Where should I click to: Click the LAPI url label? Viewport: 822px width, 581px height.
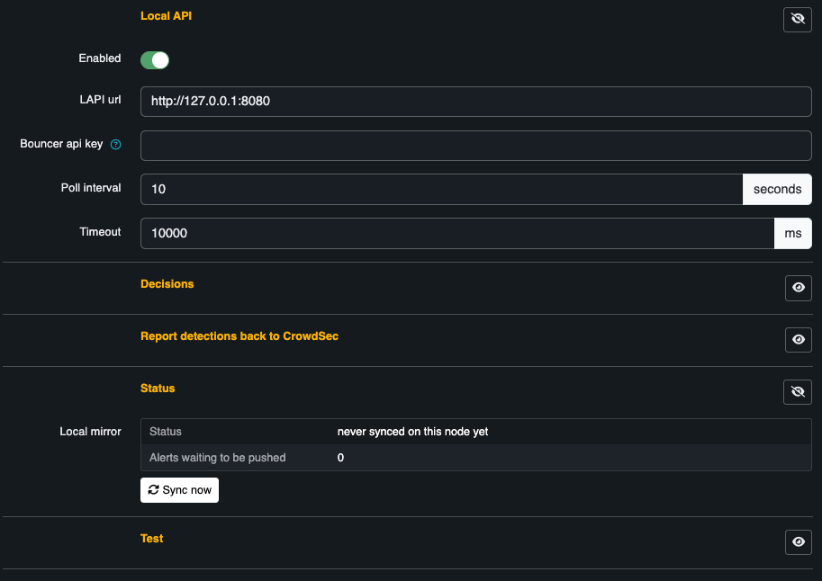click(x=100, y=100)
